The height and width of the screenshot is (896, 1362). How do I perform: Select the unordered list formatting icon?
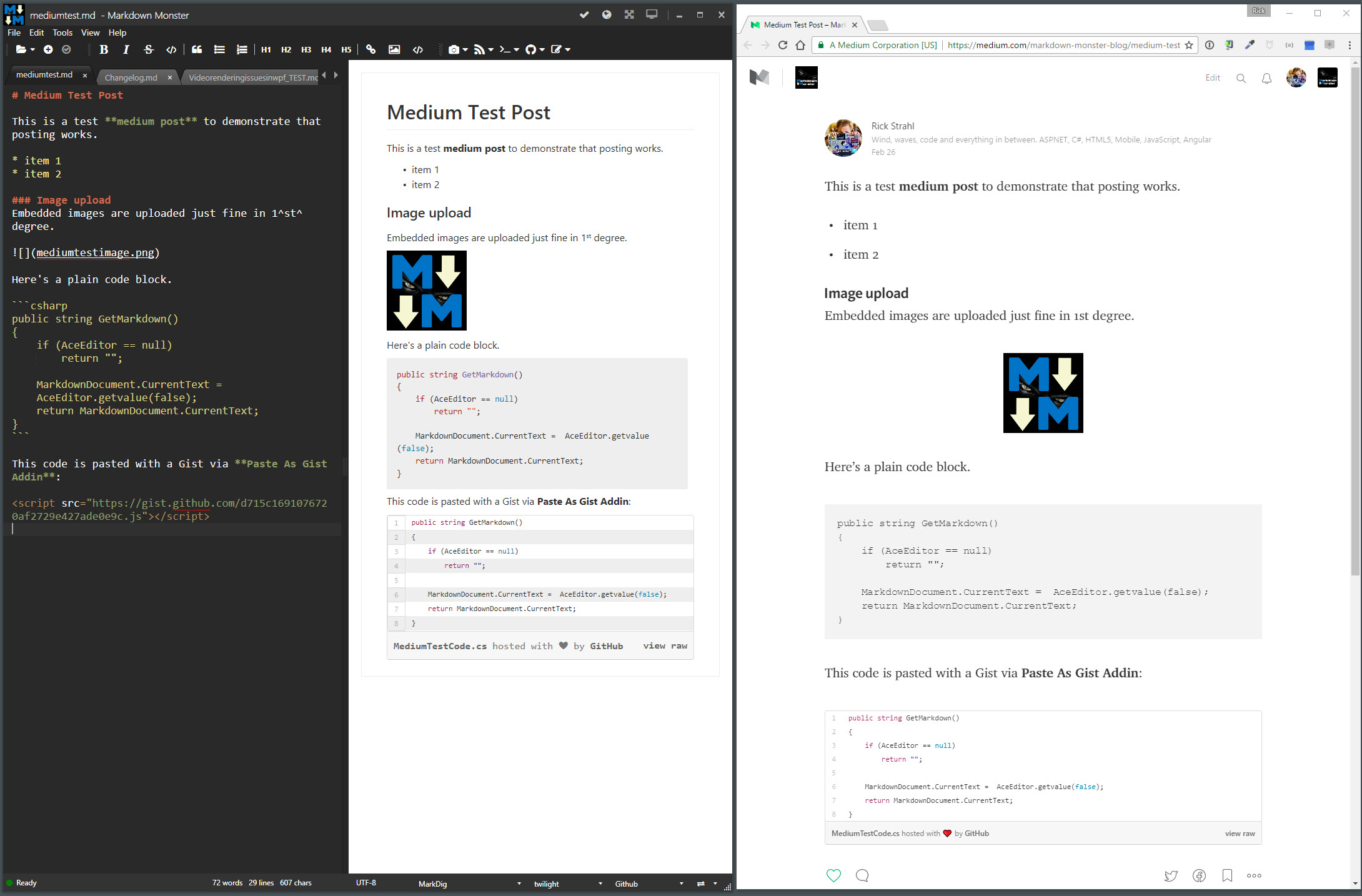[220, 49]
